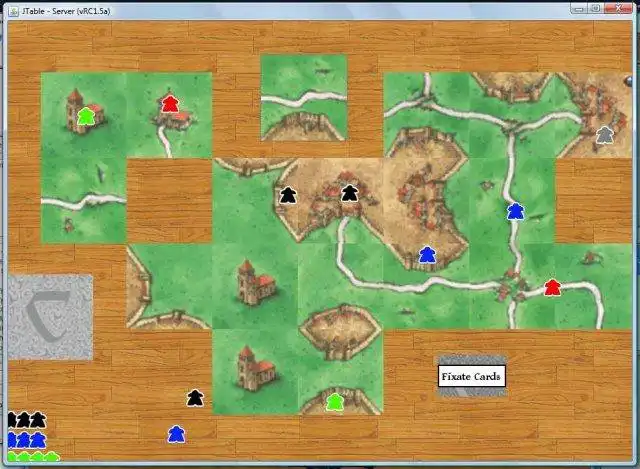Click the Fixate Cards button

point(471,376)
